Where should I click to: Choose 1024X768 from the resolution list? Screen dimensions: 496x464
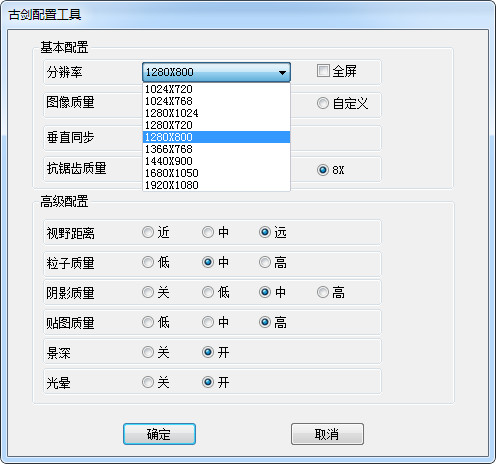pyautogui.click(x=216, y=101)
